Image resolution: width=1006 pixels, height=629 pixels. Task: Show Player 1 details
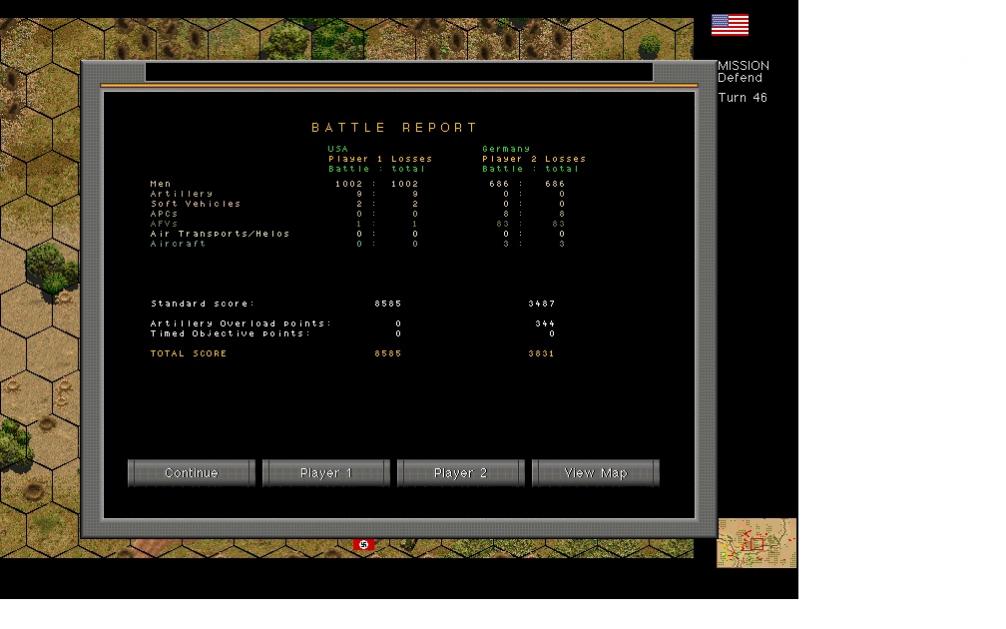tap(326, 473)
